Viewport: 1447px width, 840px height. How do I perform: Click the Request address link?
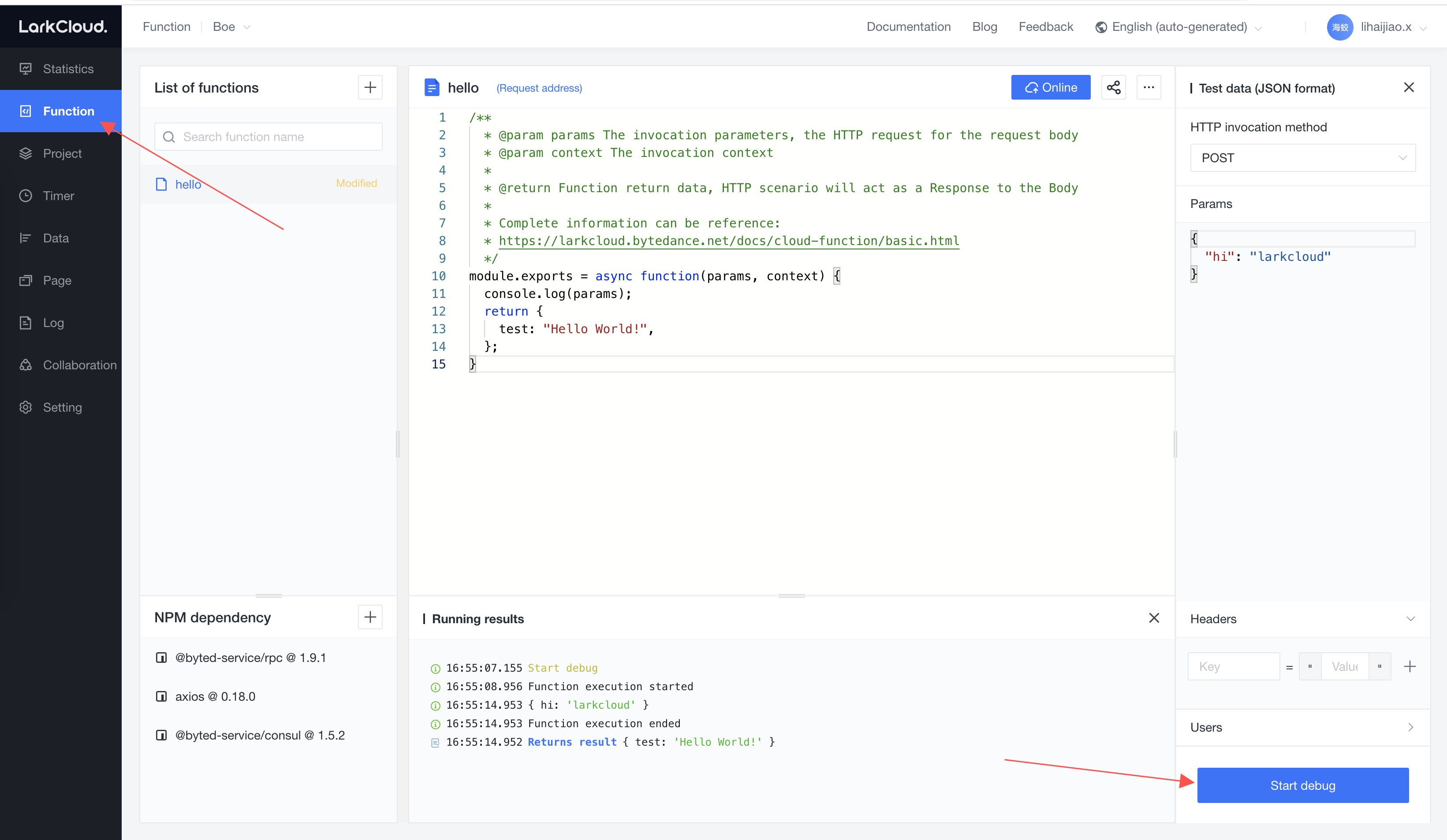[539, 88]
